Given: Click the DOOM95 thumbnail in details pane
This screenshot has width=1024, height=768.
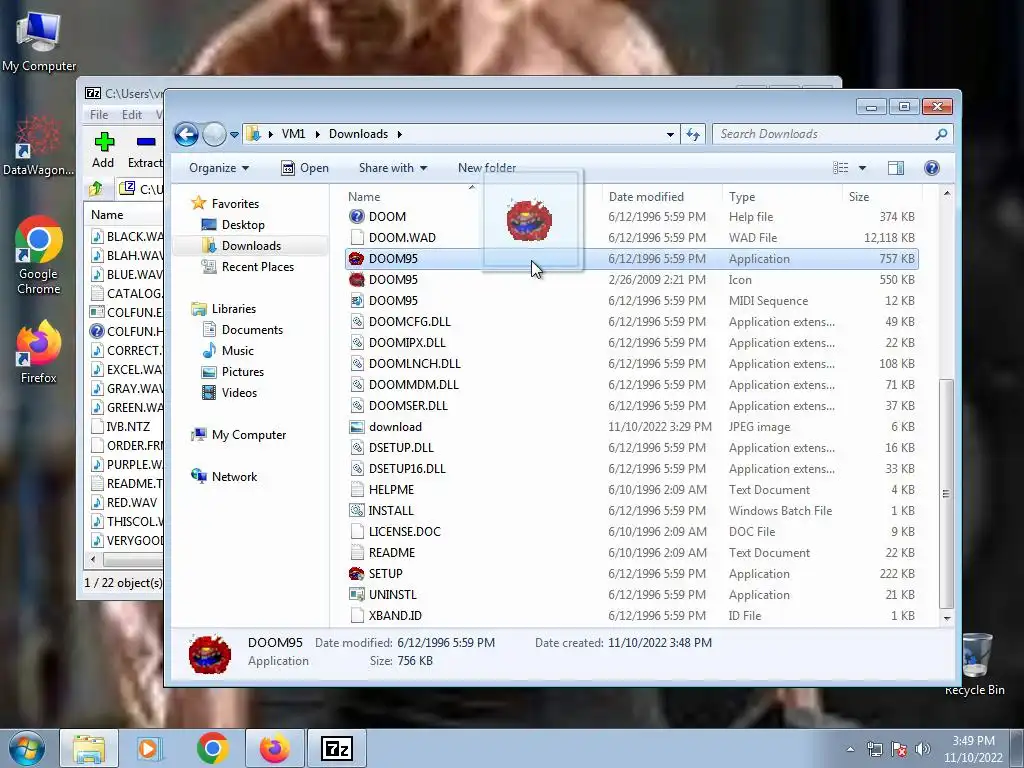Looking at the screenshot, I should click(210, 653).
